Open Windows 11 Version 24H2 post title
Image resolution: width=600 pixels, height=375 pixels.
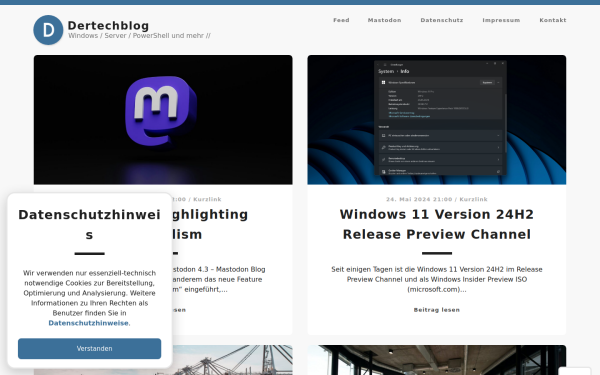[437, 224]
